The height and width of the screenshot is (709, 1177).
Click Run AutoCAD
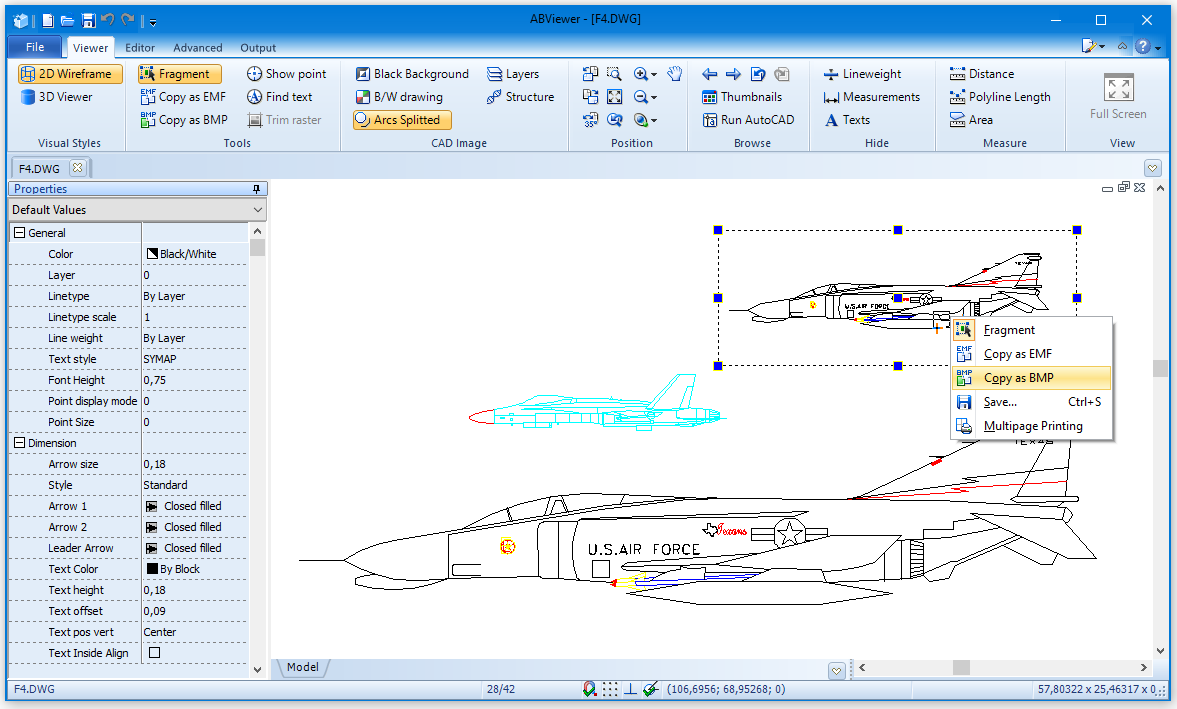[748, 120]
